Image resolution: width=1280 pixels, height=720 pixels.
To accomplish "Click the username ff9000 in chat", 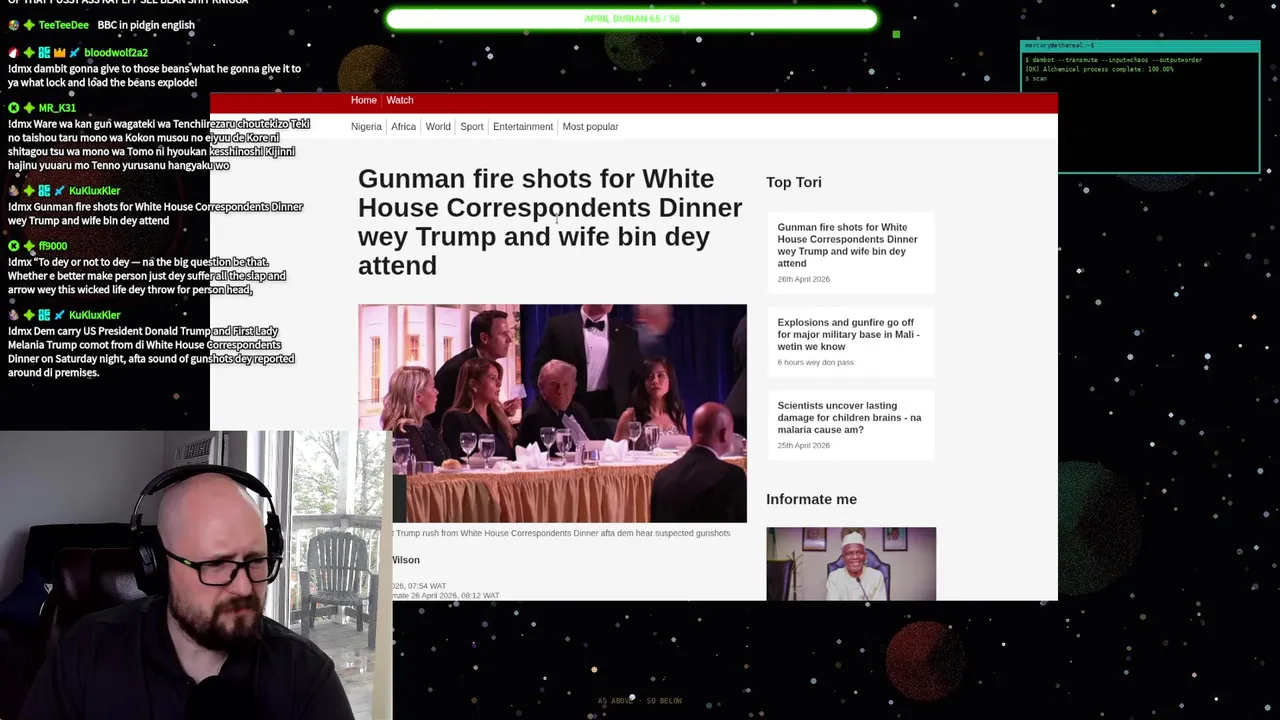I will tap(53, 246).
